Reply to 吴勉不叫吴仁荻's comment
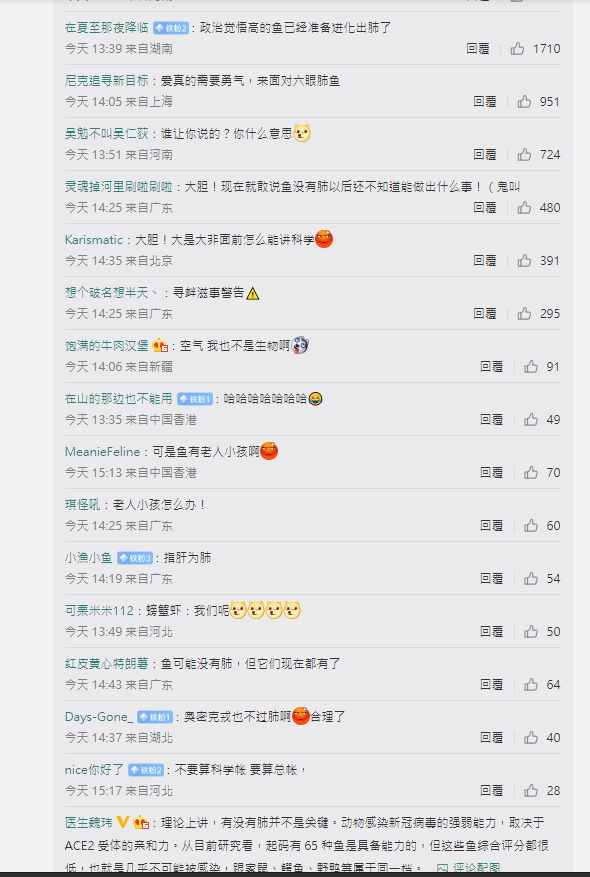 tap(485, 154)
